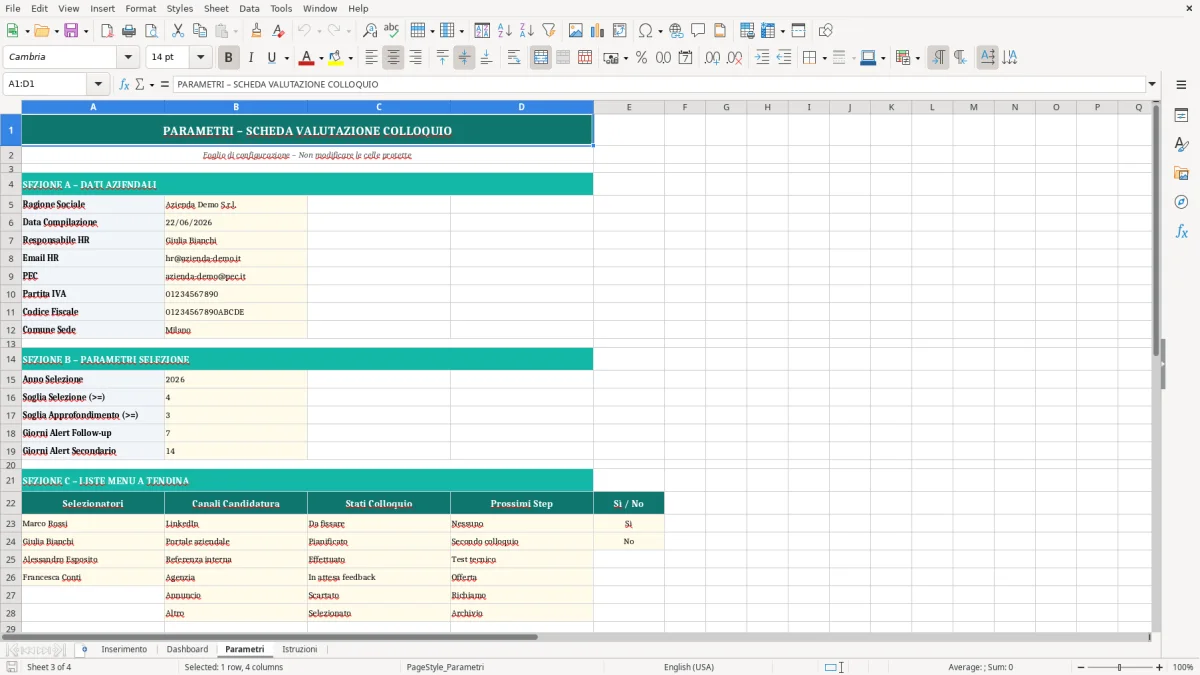Open Find and Replace from the toolbar
This screenshot has height=675, width=1200.
click(370, 31)
